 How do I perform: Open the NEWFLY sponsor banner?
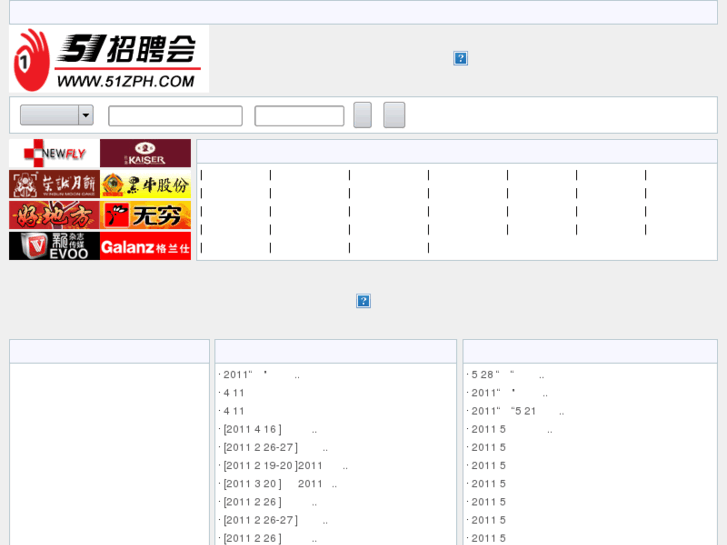tap(54, 153)
